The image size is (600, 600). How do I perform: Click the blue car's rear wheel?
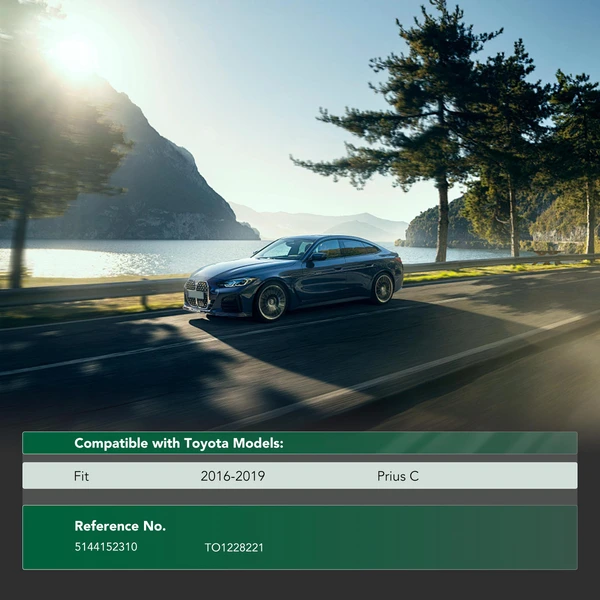pos(383,288)
